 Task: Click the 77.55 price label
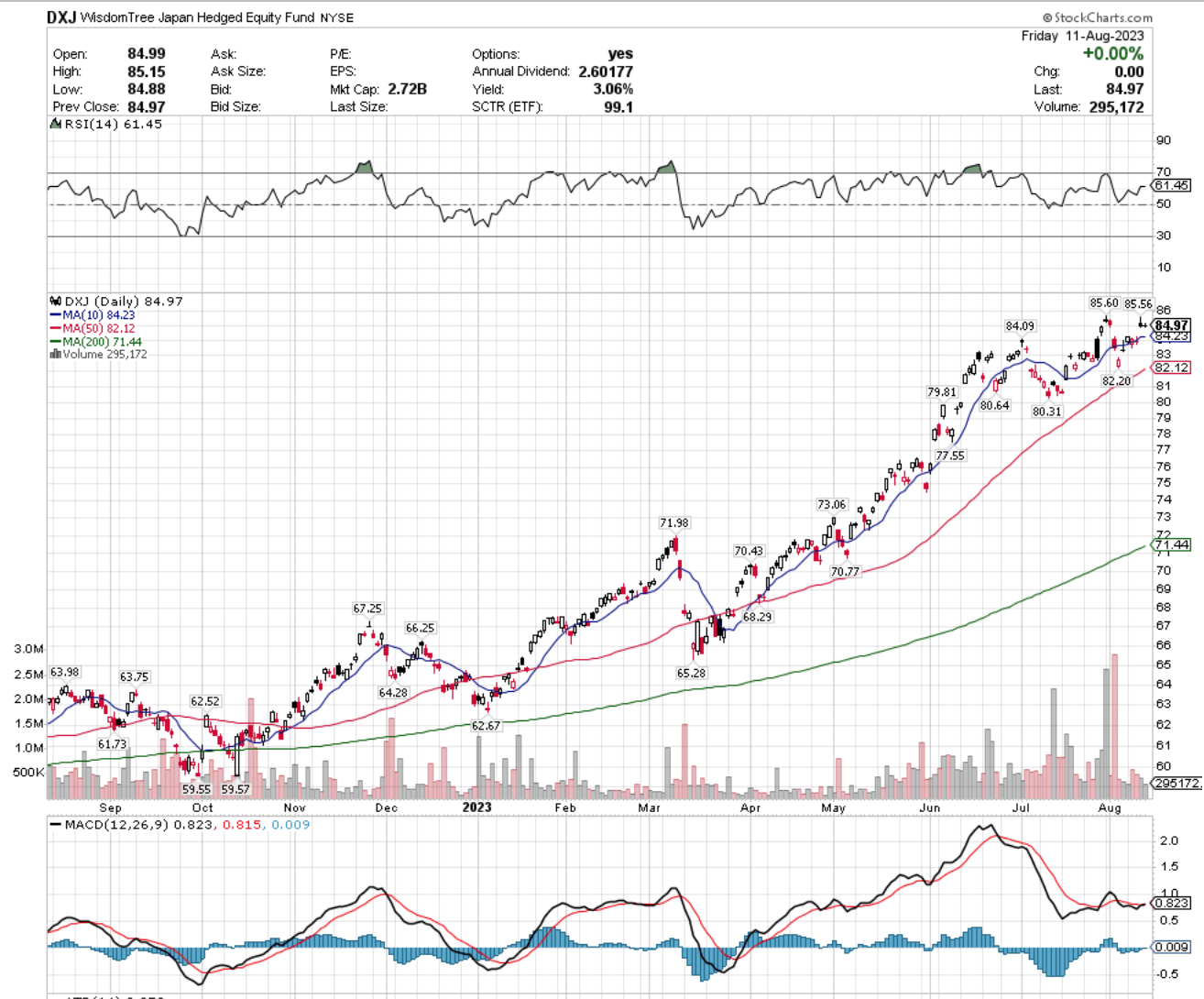point(950,456)
